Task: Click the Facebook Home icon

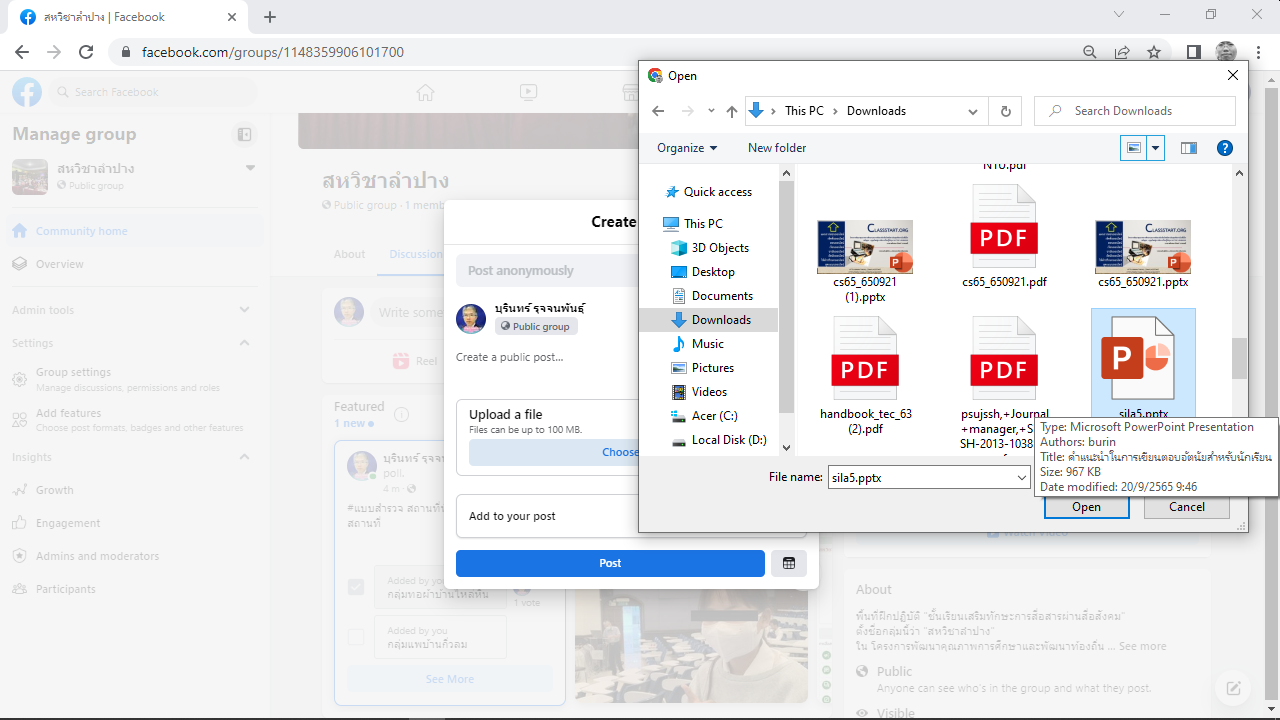Action: (426, 92)
